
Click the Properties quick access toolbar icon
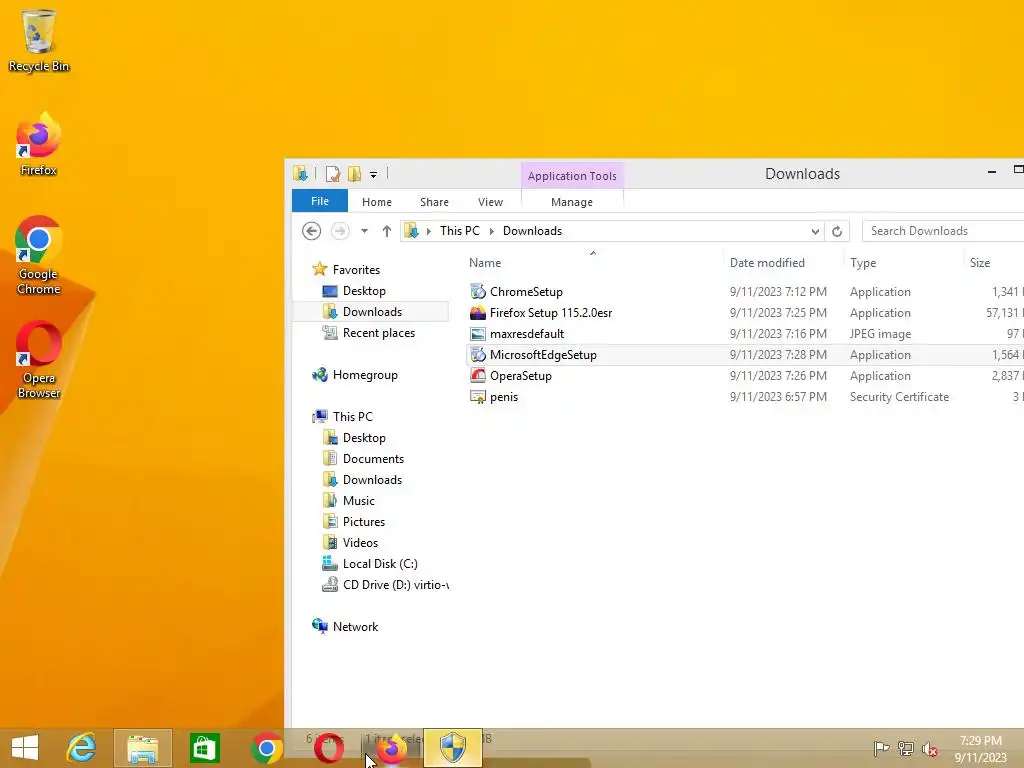[332, 174]
